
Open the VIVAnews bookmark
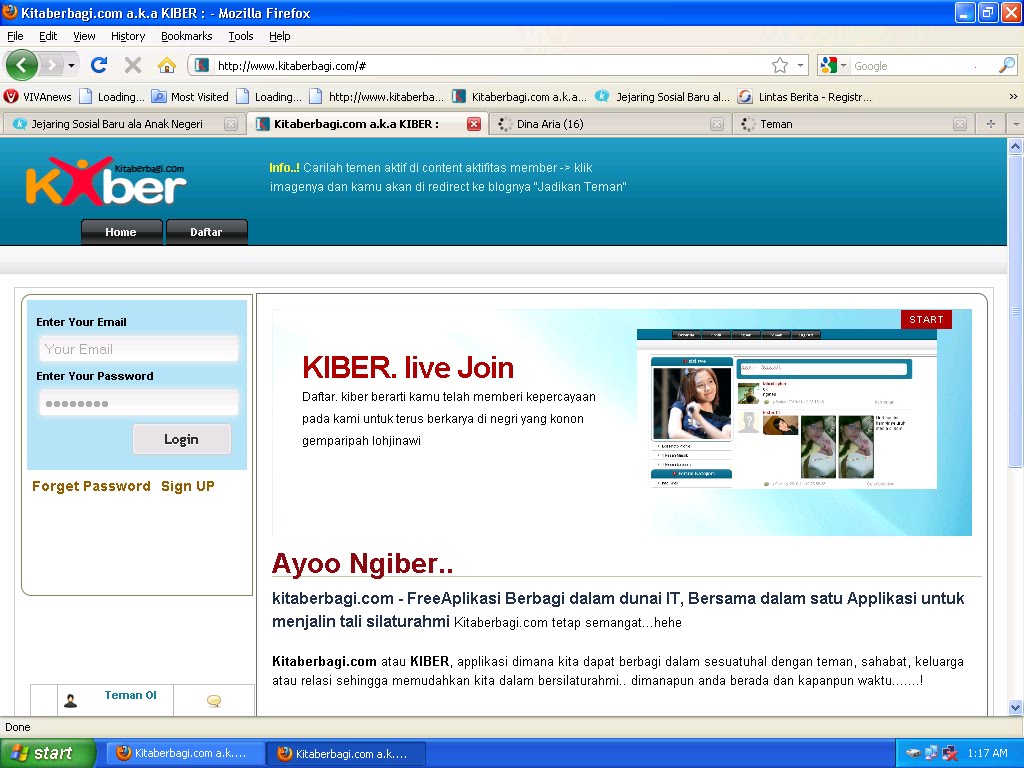37,97
